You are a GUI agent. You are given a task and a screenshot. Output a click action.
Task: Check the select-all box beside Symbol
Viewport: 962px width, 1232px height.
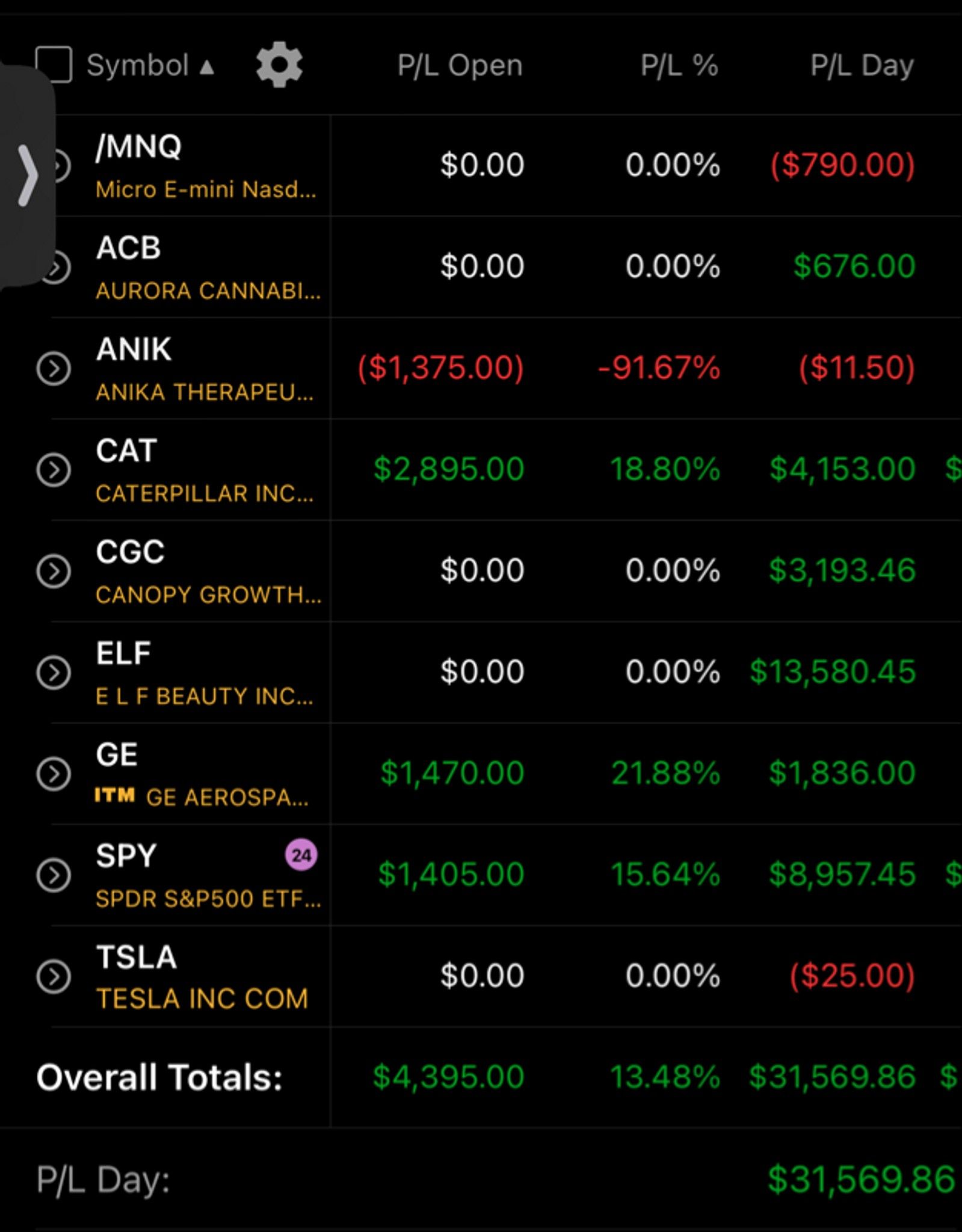tap(54, 64)
